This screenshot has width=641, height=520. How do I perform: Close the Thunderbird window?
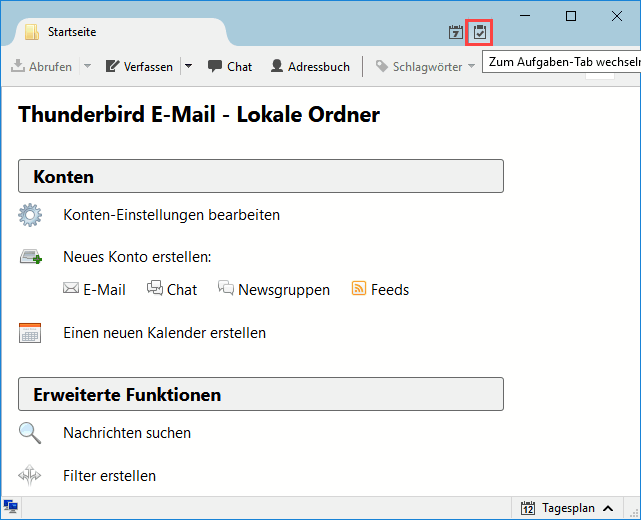616,16
